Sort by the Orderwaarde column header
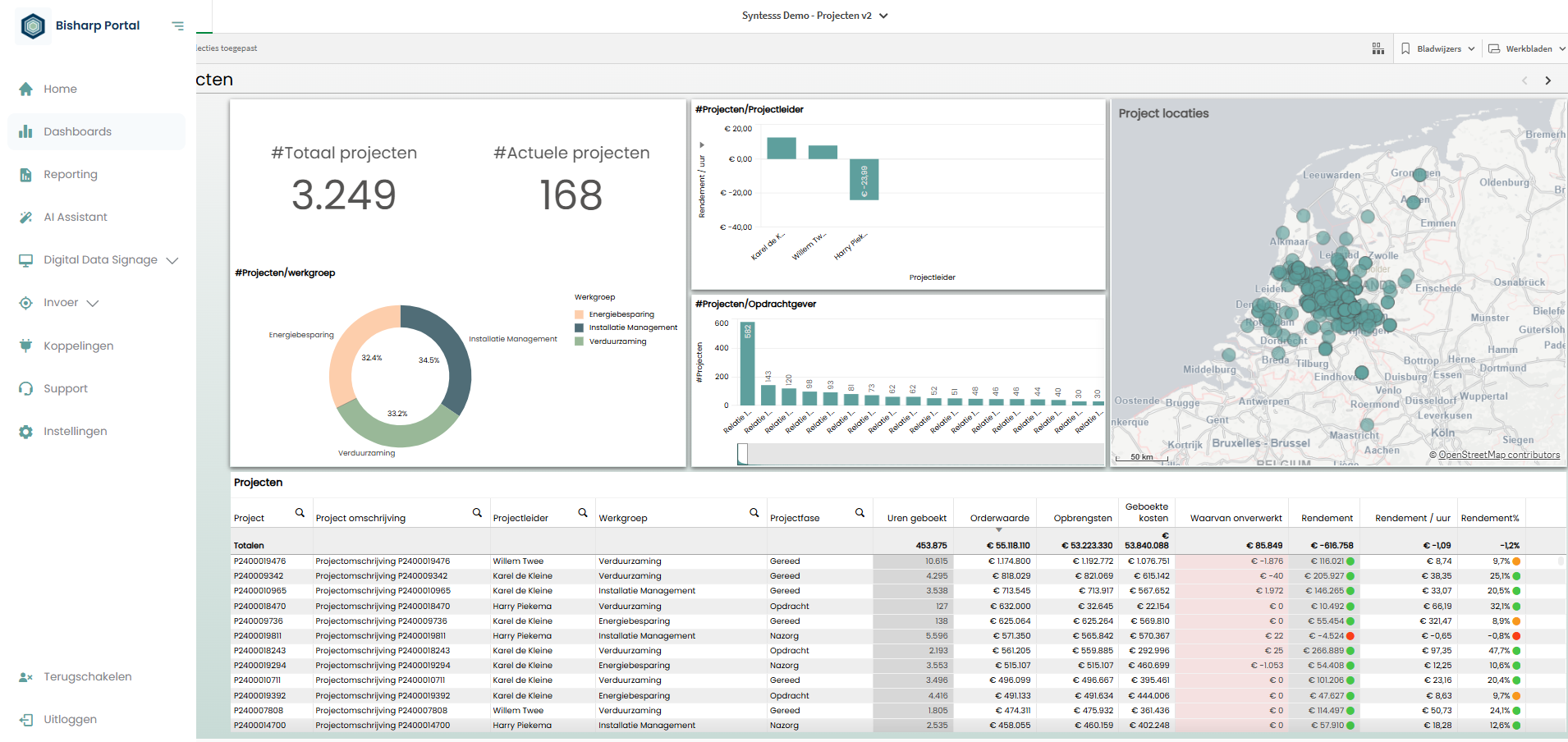Viewport: 1568px width, 742px height. [999, 518]
